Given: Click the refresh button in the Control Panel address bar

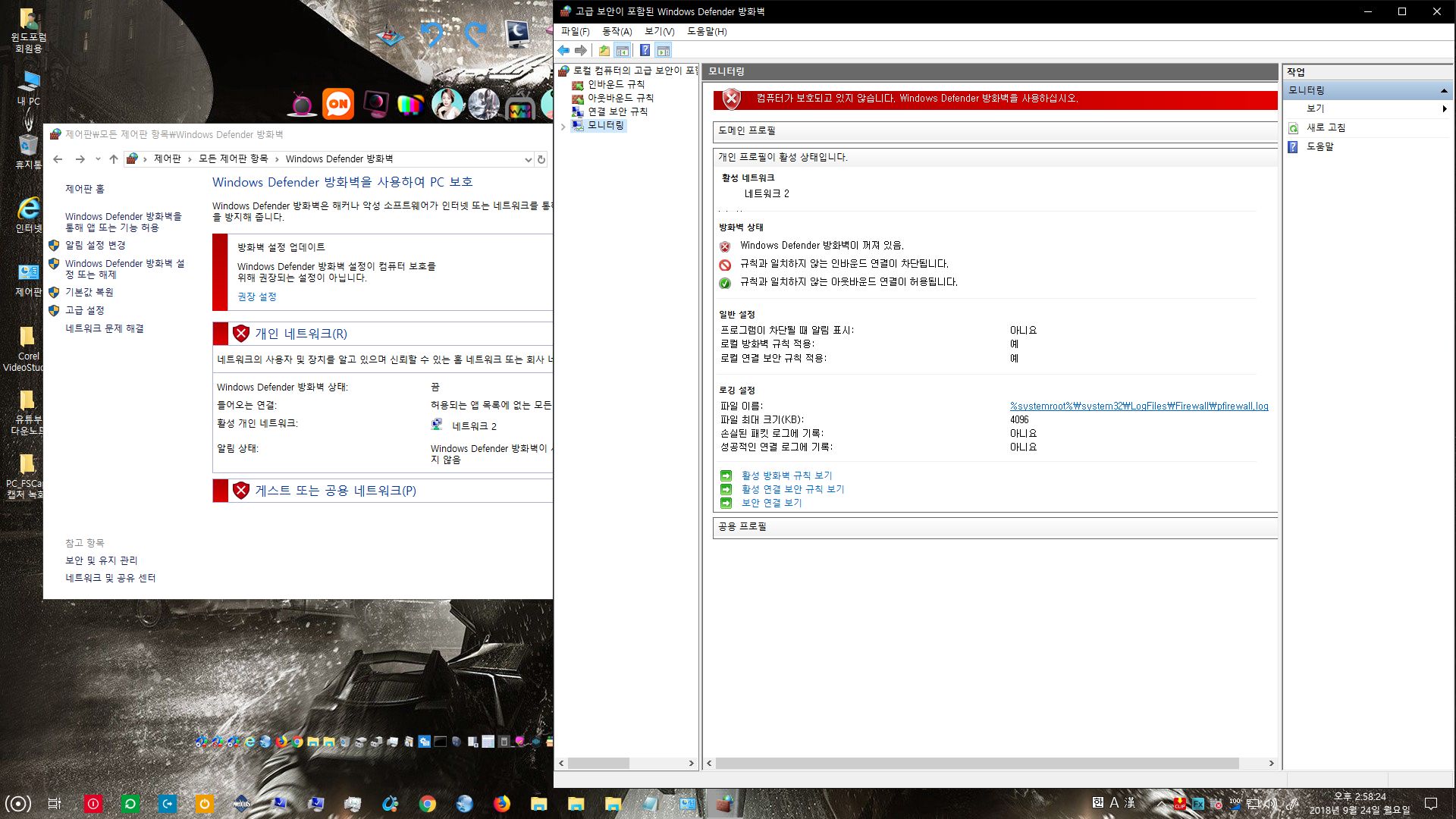Looking at the screenshot, I should tap(541, 159).
